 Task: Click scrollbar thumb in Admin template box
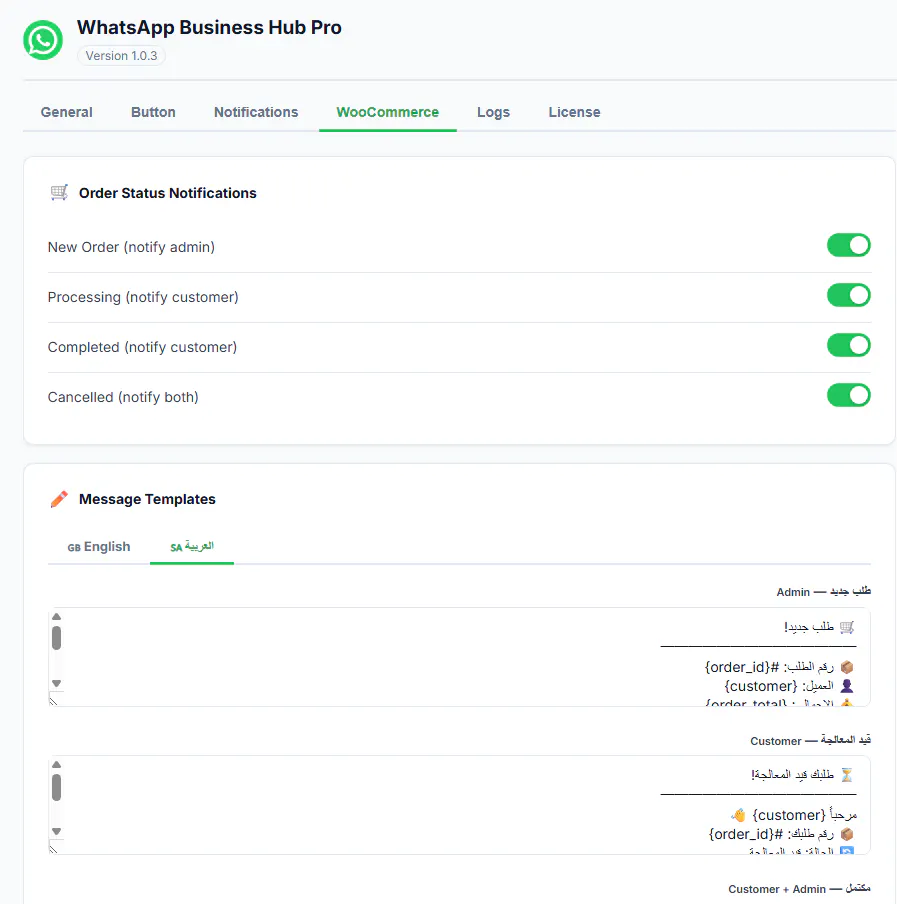(56, 638)
